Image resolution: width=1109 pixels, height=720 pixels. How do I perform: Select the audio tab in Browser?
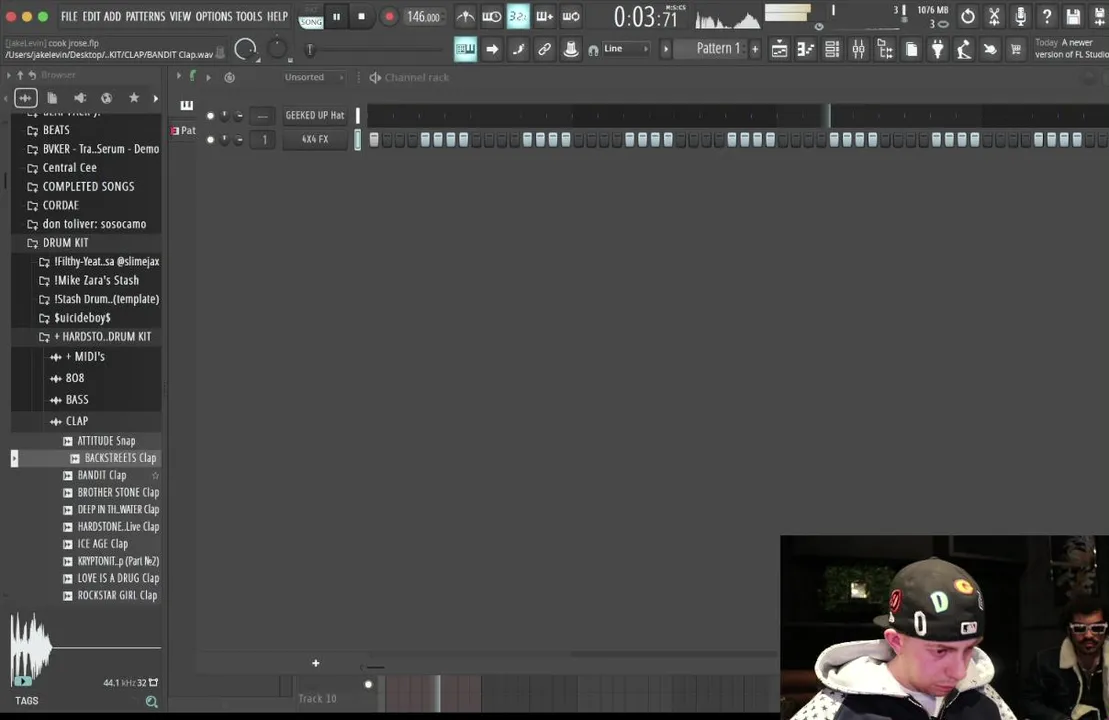coord(25,98)
